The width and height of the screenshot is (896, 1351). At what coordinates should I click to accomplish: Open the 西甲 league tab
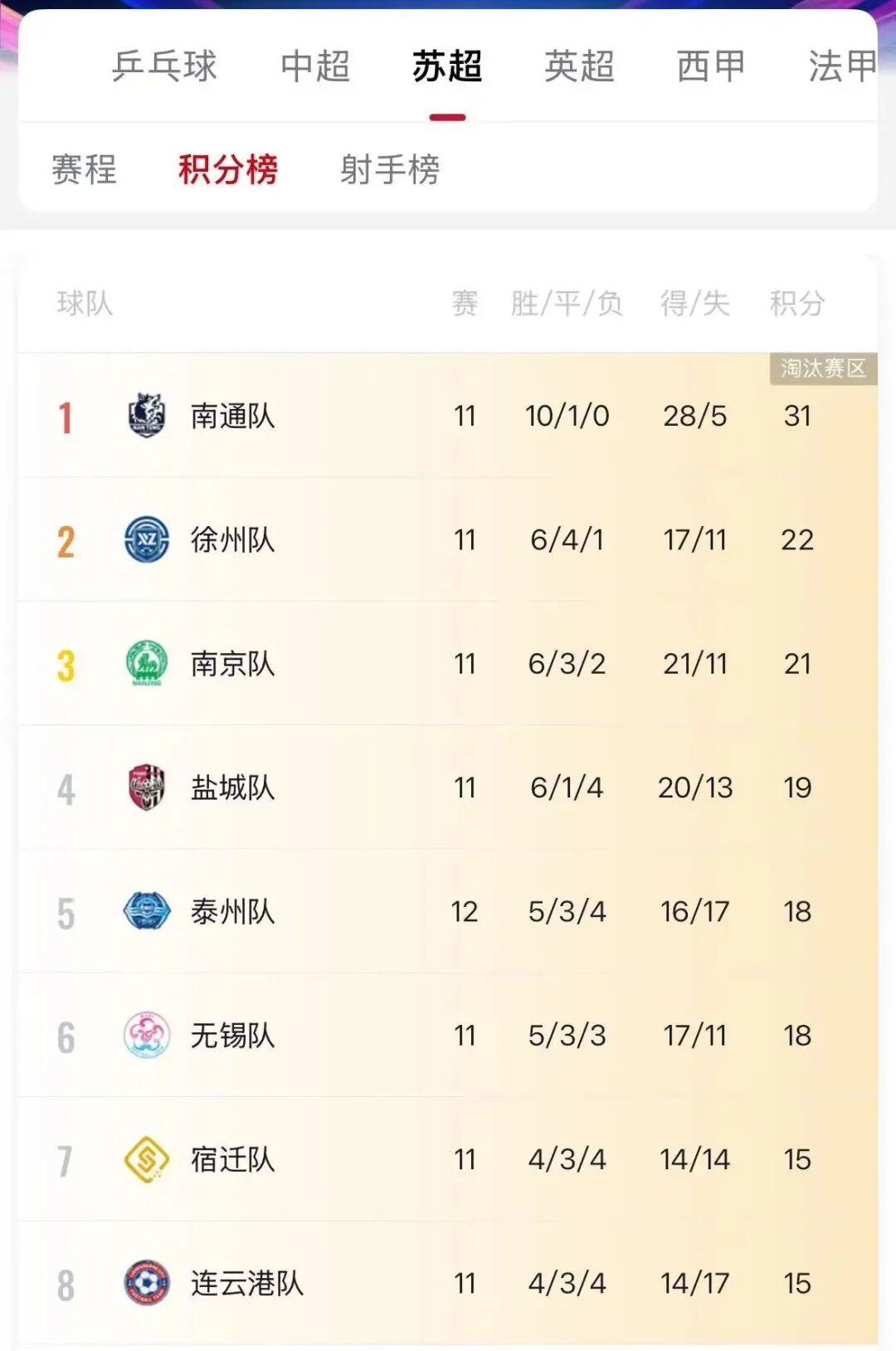[x=711, y=66]
